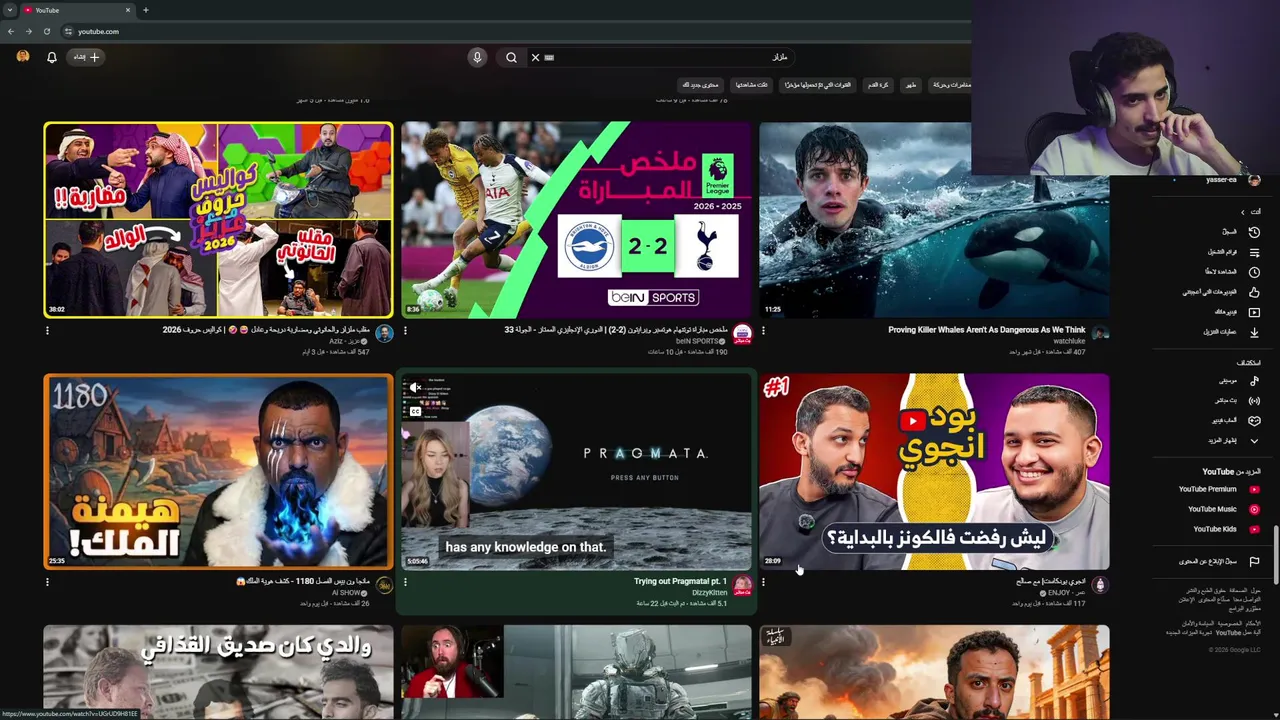Select the new-to-you (محتوى جديد لك) chip
This screenshot has width=1280, height=720.
coord(701,85)
